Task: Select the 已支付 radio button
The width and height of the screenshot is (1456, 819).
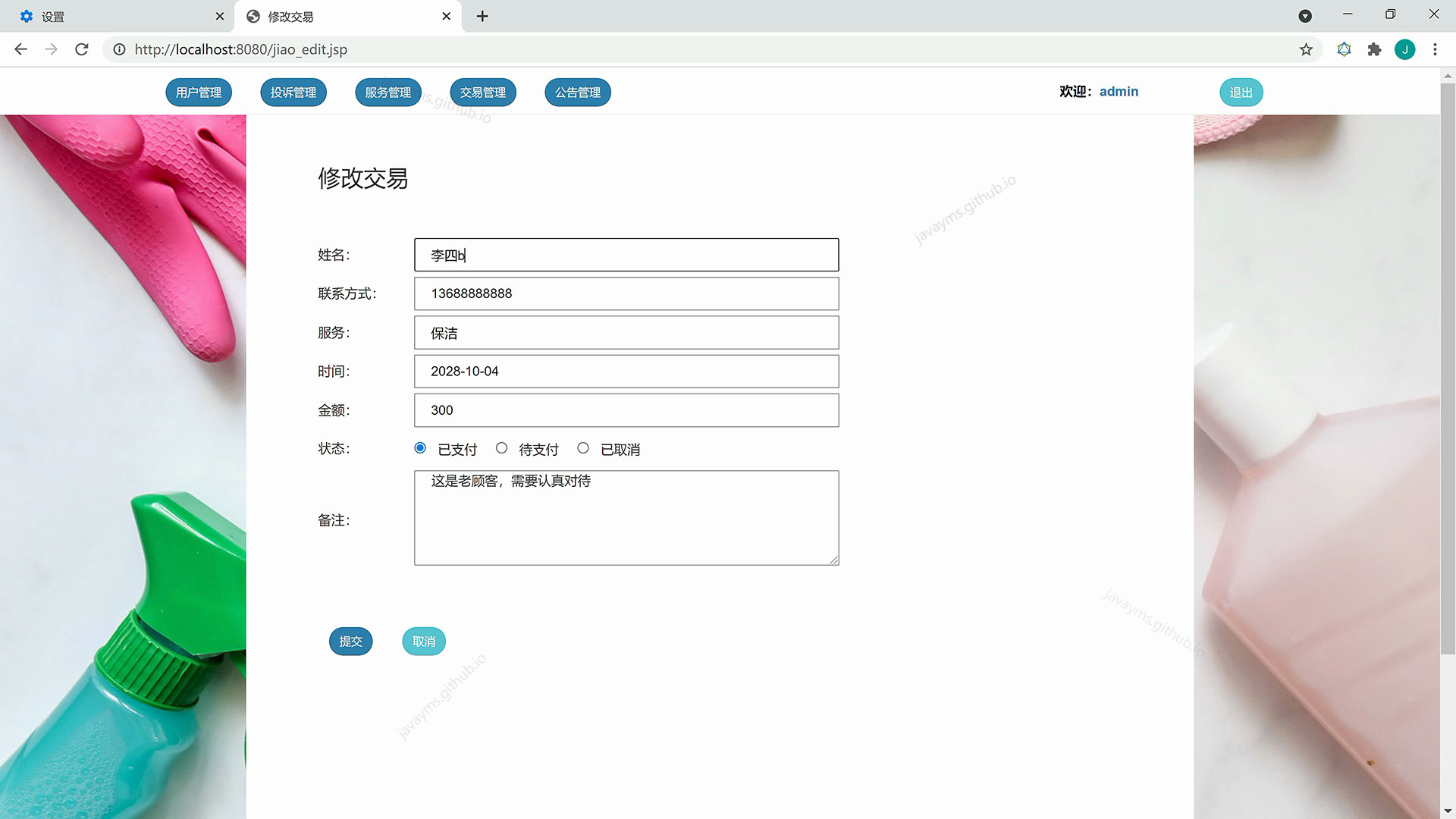Action: [420, 448]
